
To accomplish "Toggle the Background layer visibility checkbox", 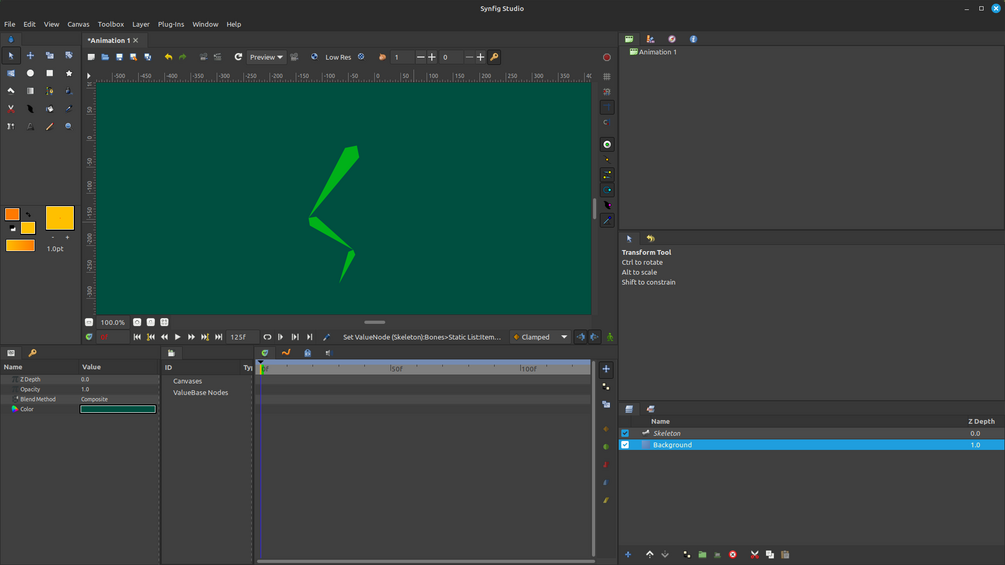I will (x=625, y=445).
